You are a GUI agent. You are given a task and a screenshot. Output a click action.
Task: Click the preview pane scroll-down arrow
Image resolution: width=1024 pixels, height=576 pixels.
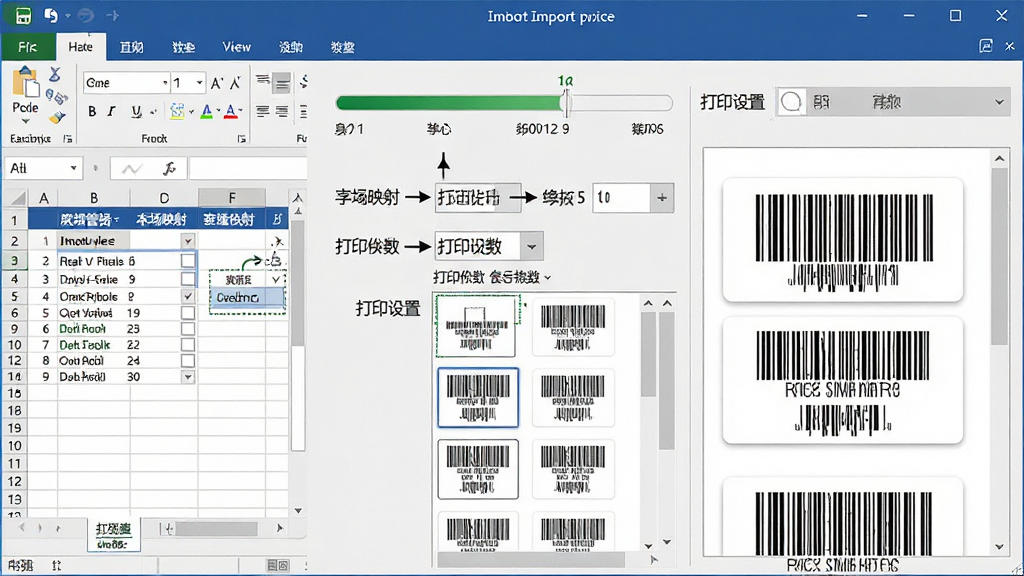tap(999, 547)
